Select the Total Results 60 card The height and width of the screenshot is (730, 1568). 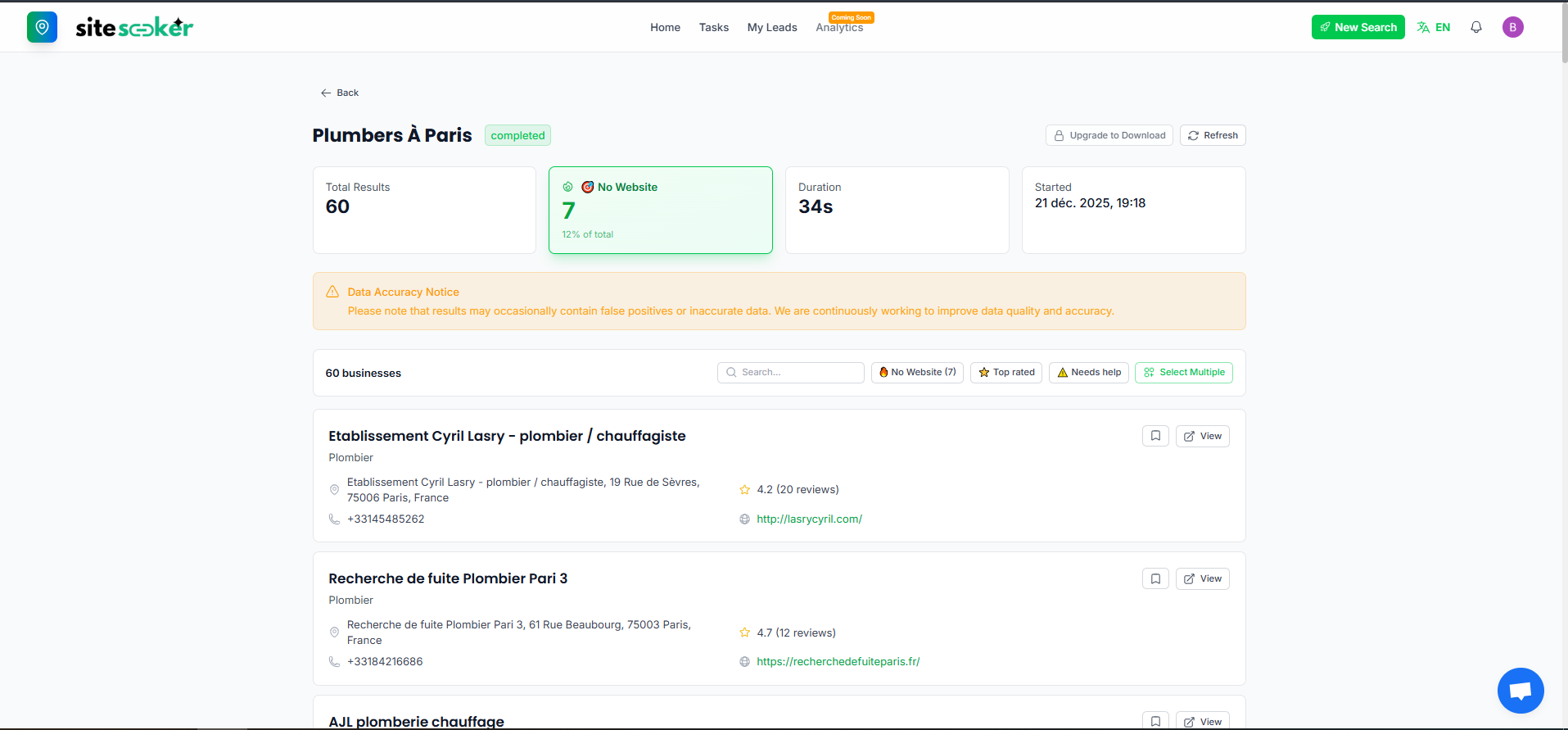pyautogui.click(x=424, y=210)
